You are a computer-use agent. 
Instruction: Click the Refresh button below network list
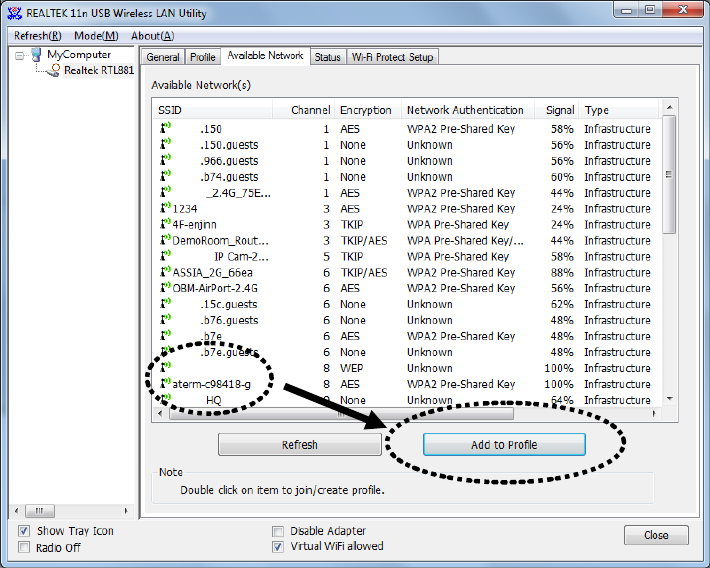(300, 445)
